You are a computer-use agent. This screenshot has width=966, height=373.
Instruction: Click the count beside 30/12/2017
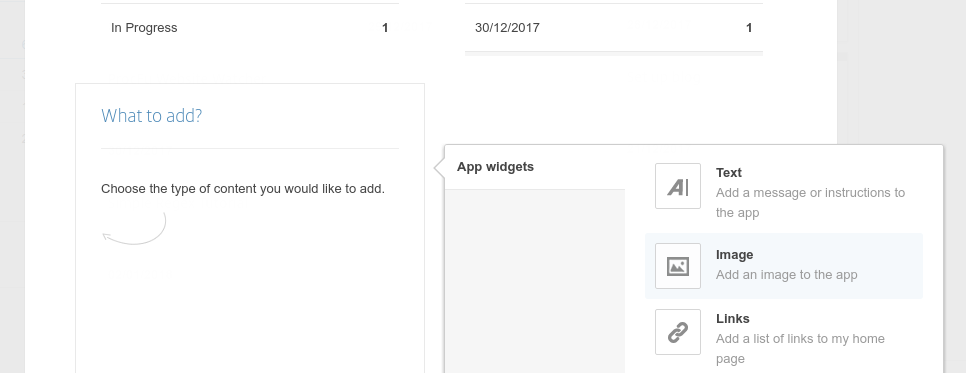(749, 28)
